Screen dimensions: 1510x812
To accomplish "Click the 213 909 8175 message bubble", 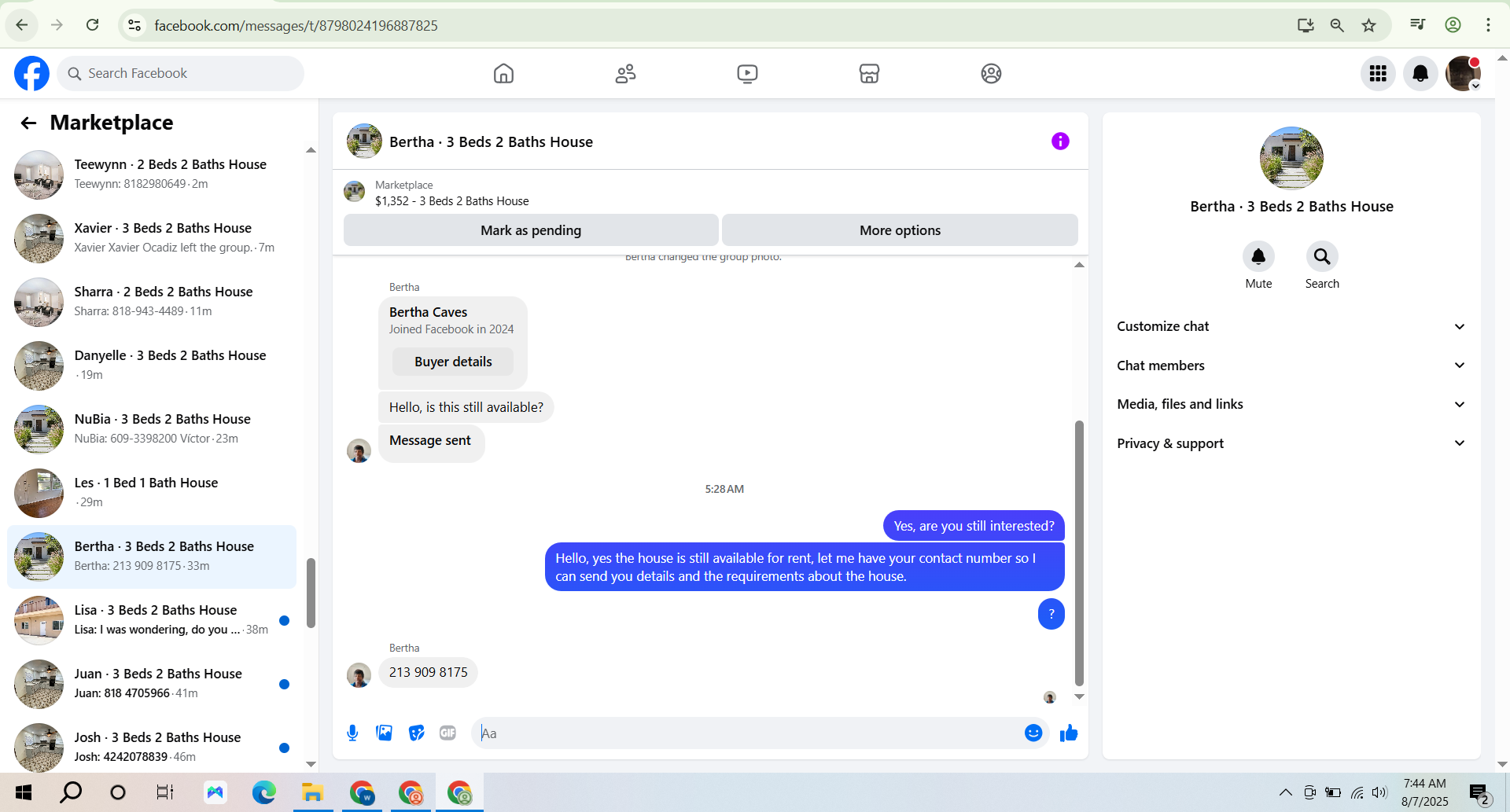I will pos(428,672).
